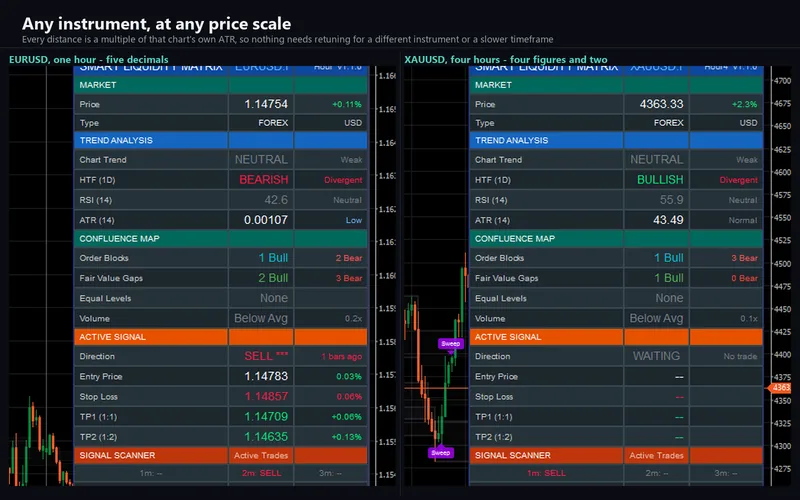
Task: Click the EURUSD panel's CONFLUENCE MAP header
Action: [220, 239]
